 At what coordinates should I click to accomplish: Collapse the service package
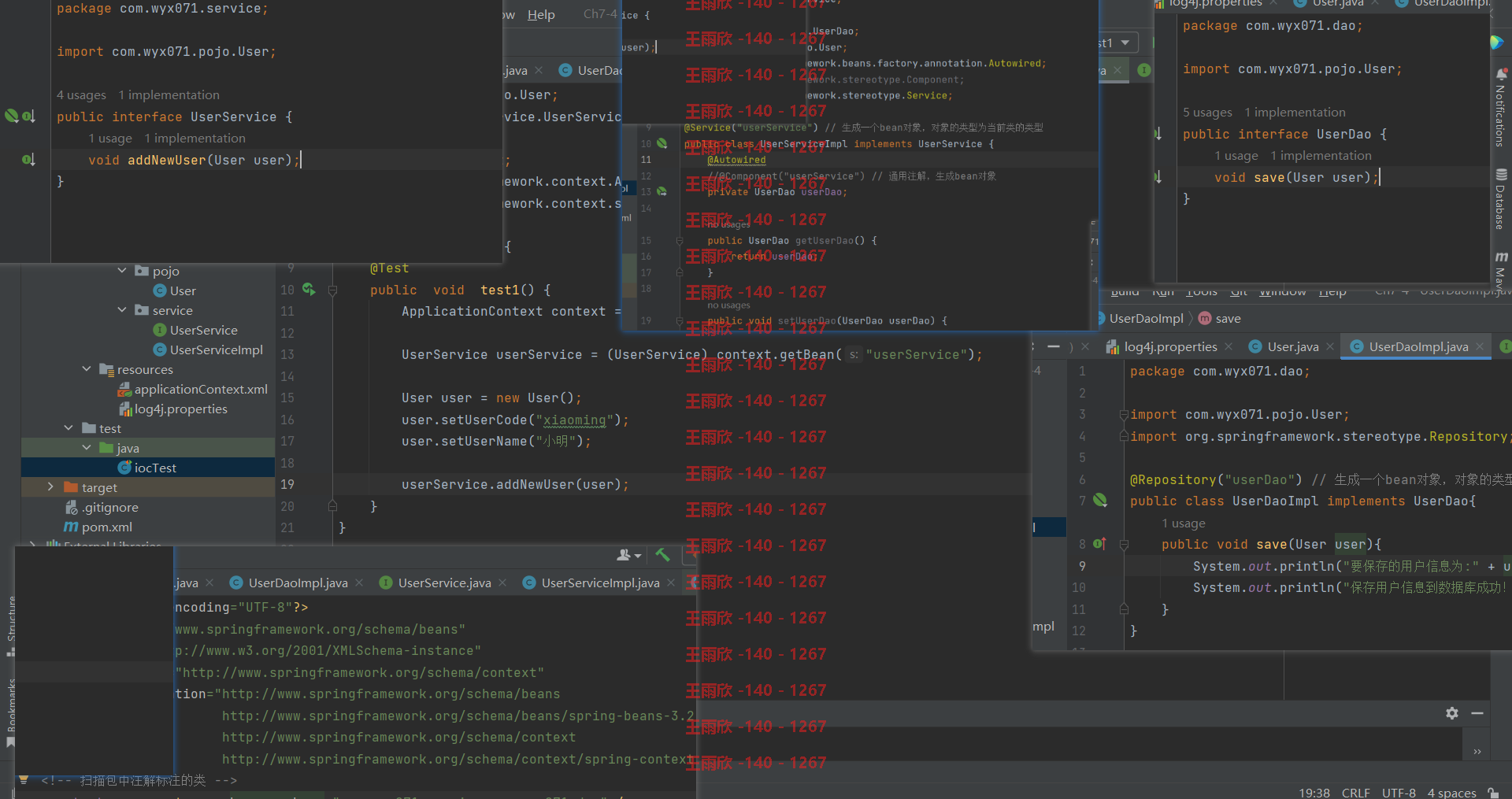click(x=122, y=310)
